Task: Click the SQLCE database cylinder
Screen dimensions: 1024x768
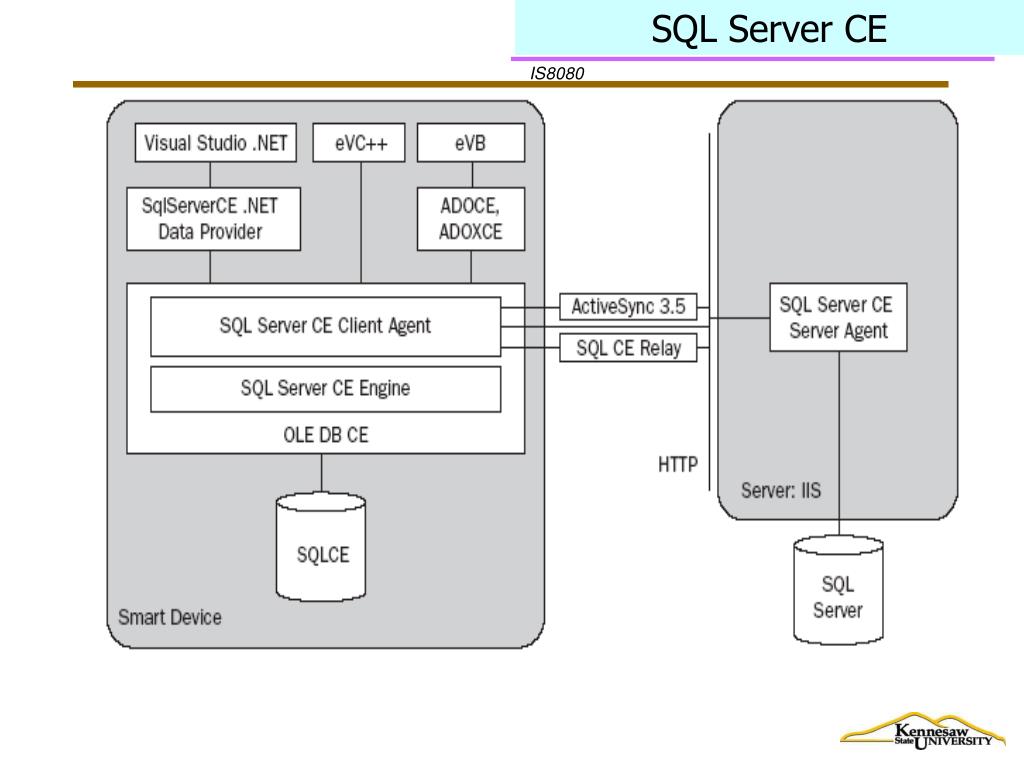Action: 321,547
